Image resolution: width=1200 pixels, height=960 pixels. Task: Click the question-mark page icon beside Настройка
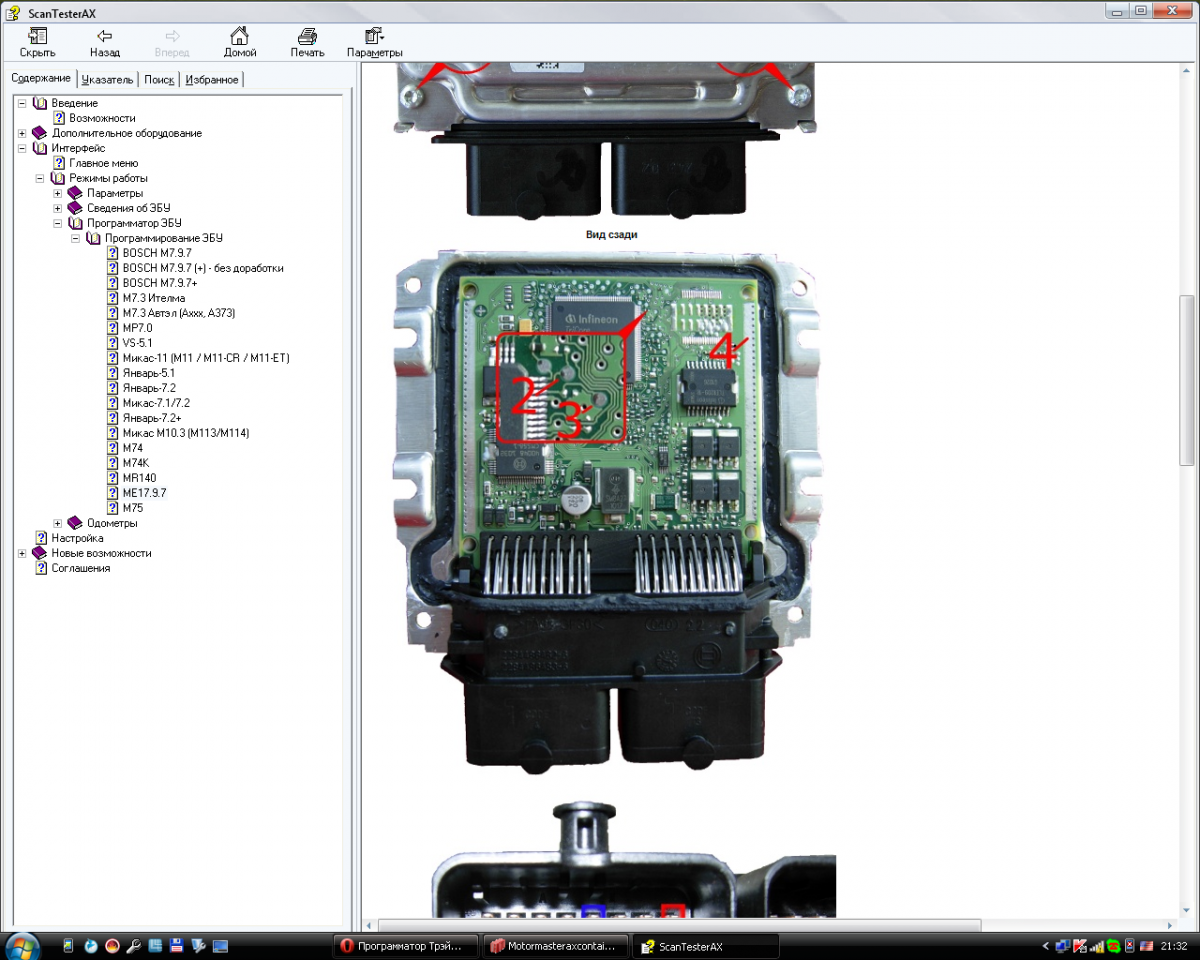(41, 538)
